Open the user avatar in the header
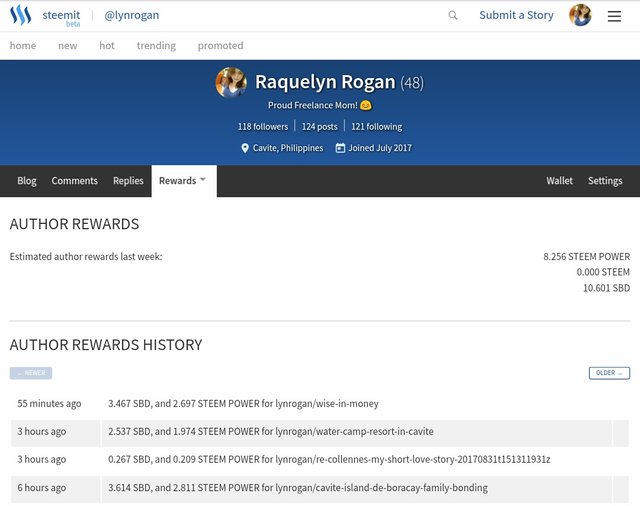The height and width of the screenshot is (506, 640). click(580, 15)
